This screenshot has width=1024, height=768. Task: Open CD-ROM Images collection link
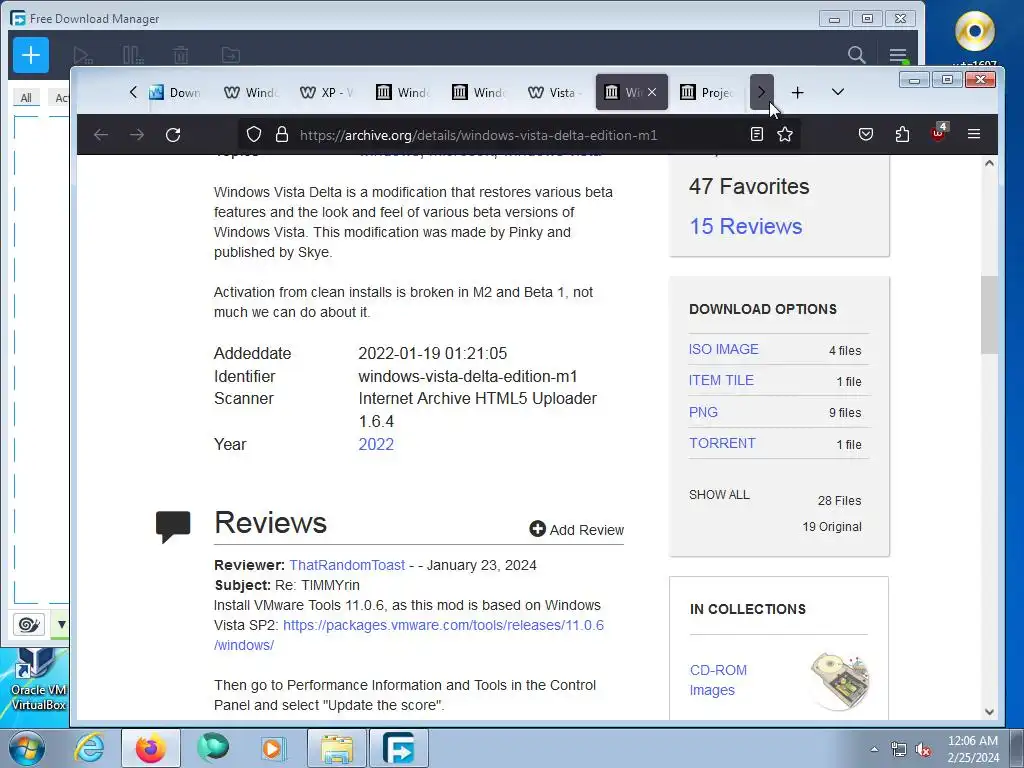coord(718,680)
